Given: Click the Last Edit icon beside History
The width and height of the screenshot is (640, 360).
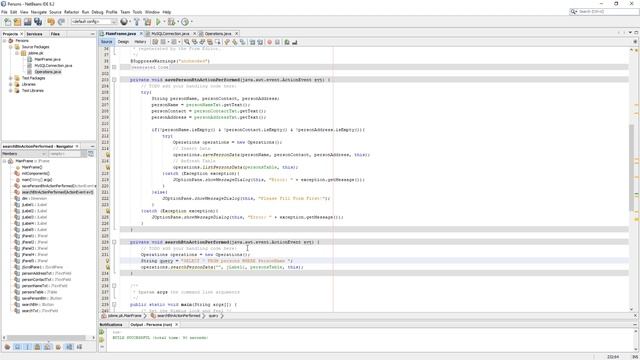Looking at the screenshot, I should (x=155, y=42).
